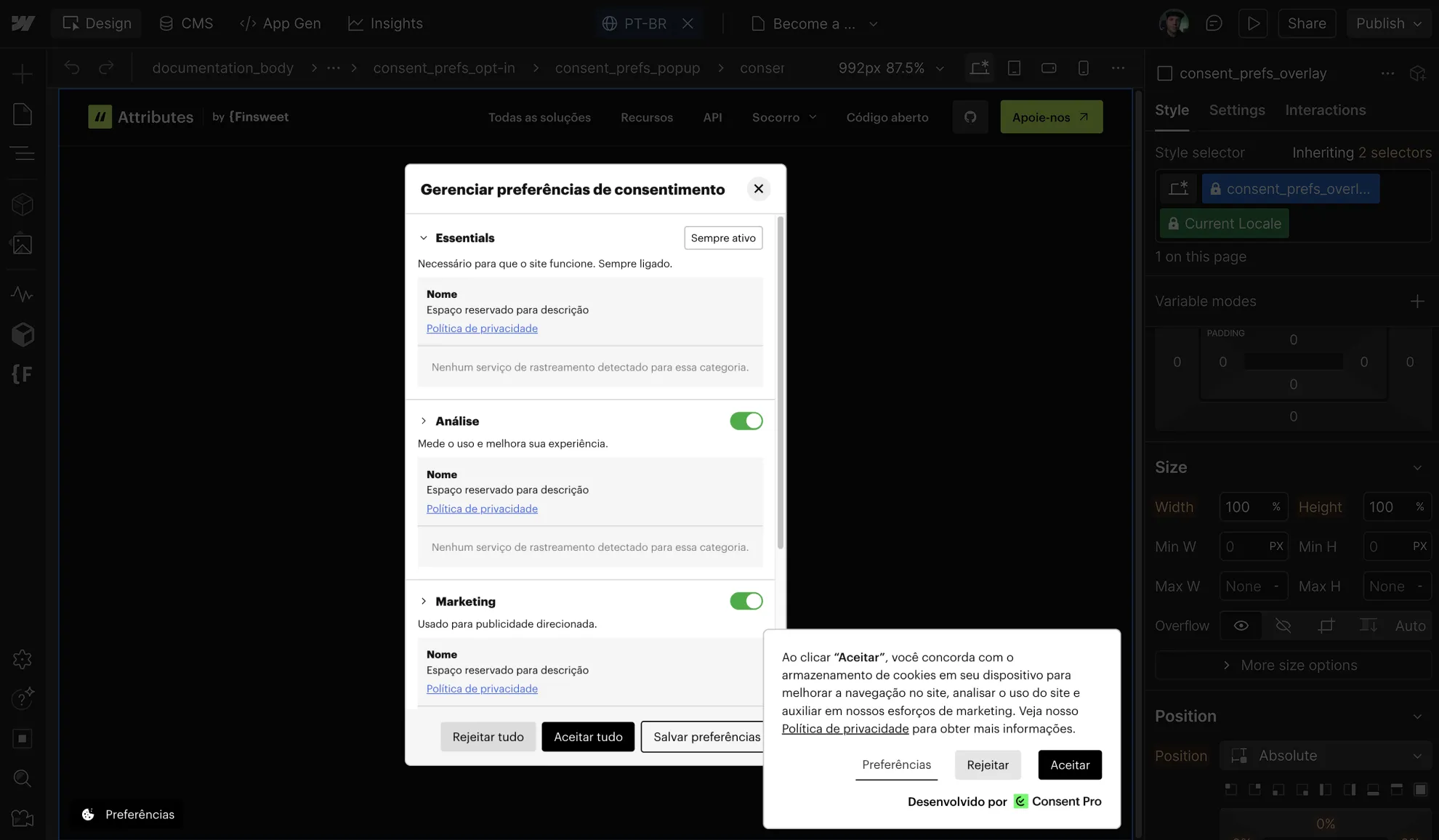Open the Assets image panel
This screenshot has width=1439, height=840.
click(x=23, y=244)
